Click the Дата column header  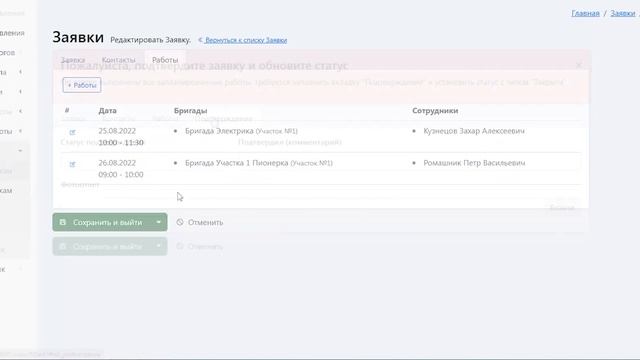[107, 111]
